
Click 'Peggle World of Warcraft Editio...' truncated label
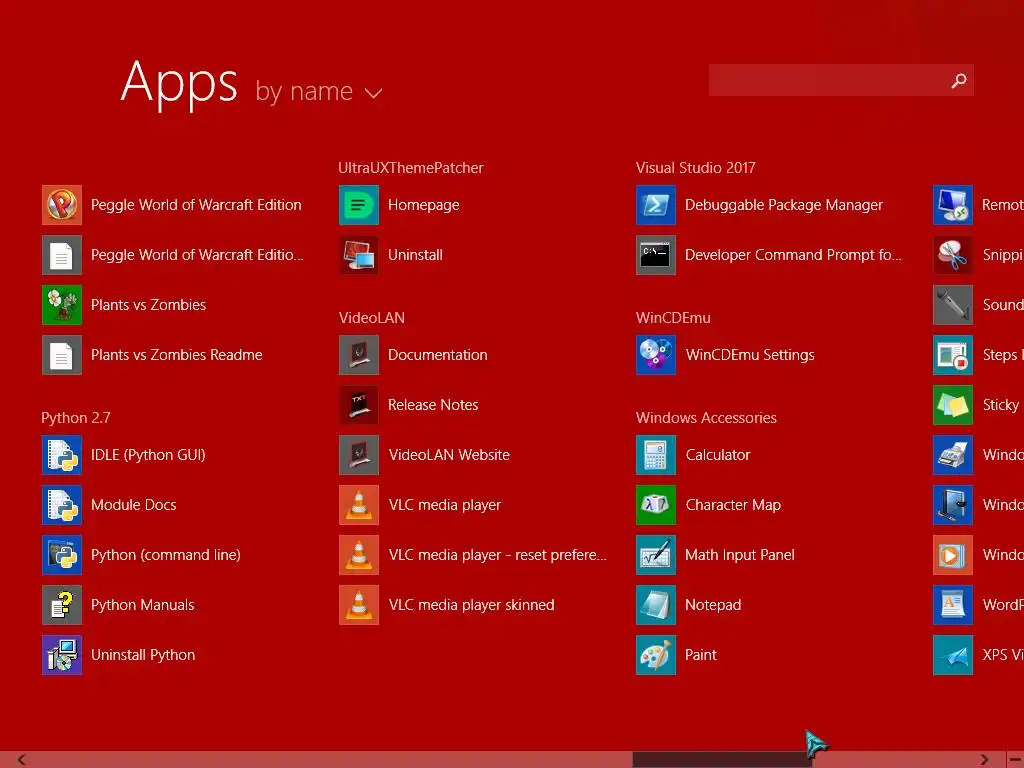coord(197,255)
